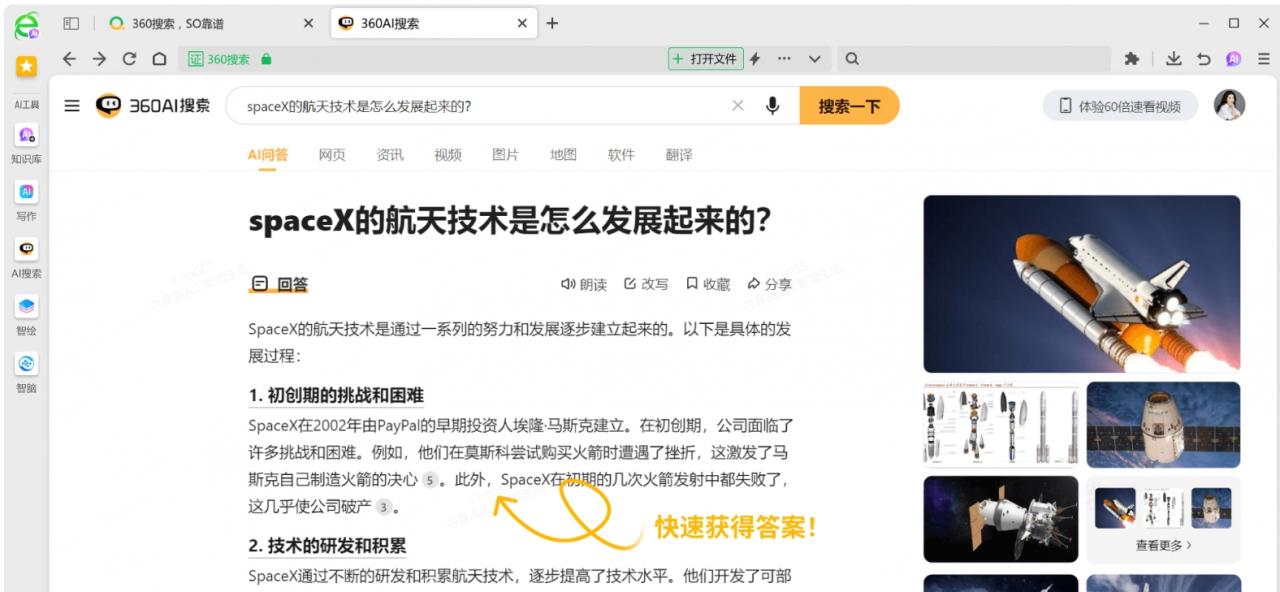The height and width of the screenshot is (592, 1280).
Task: Click citation reference number 3
Action: tap(383, 507)
